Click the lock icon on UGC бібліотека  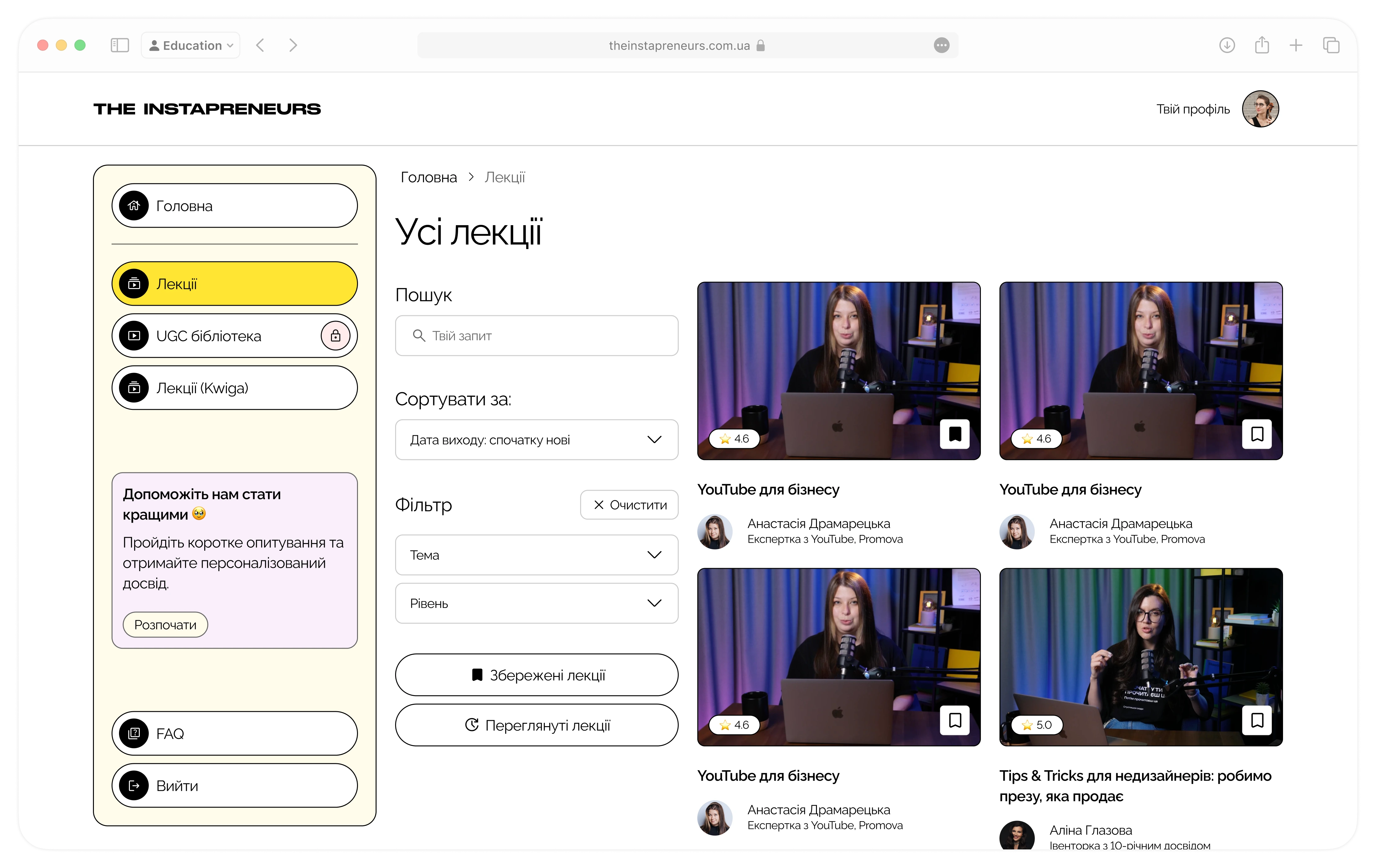coord(335,336)
